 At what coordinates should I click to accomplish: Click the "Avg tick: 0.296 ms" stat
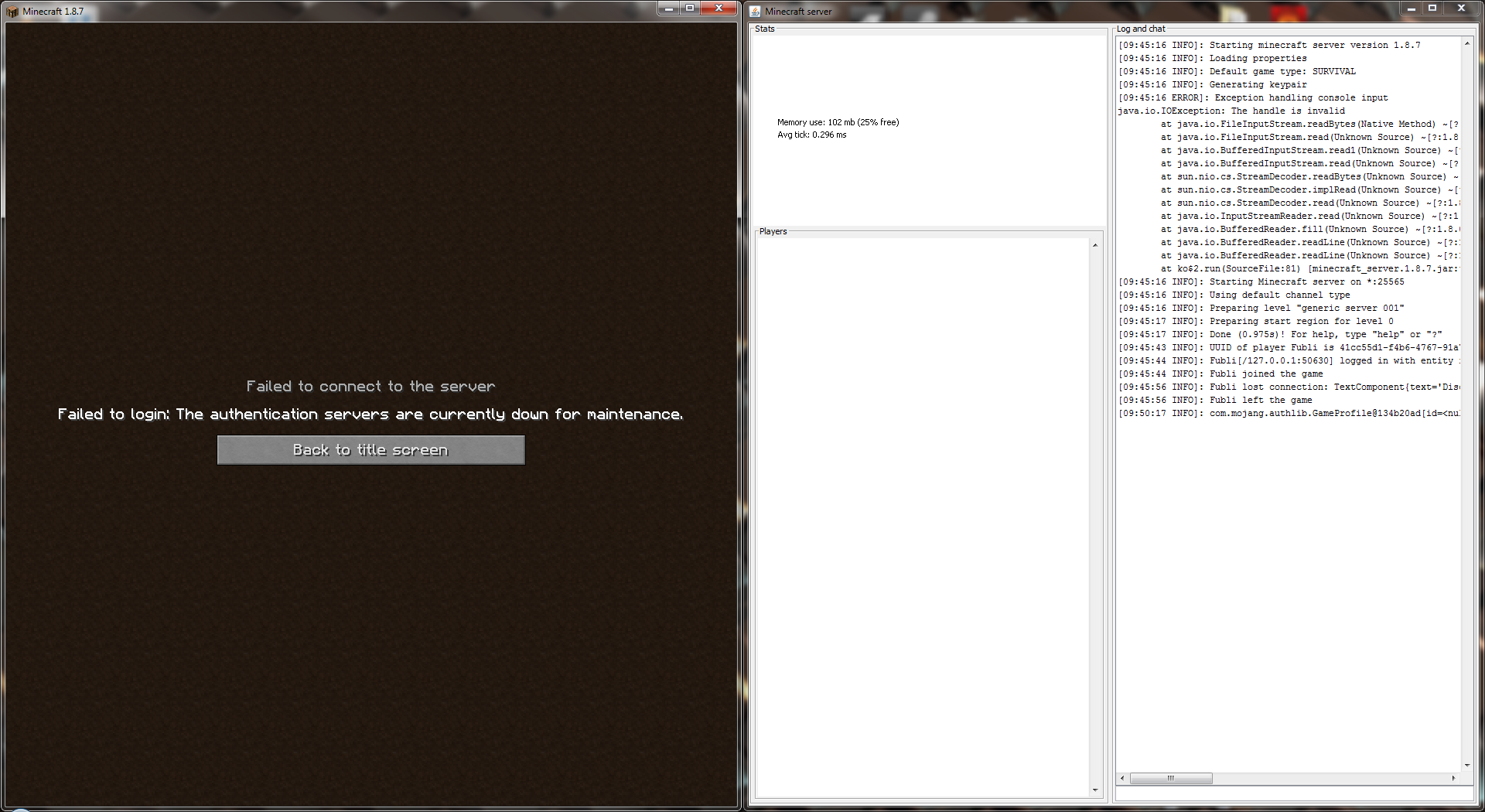click(x=812, y=135)
